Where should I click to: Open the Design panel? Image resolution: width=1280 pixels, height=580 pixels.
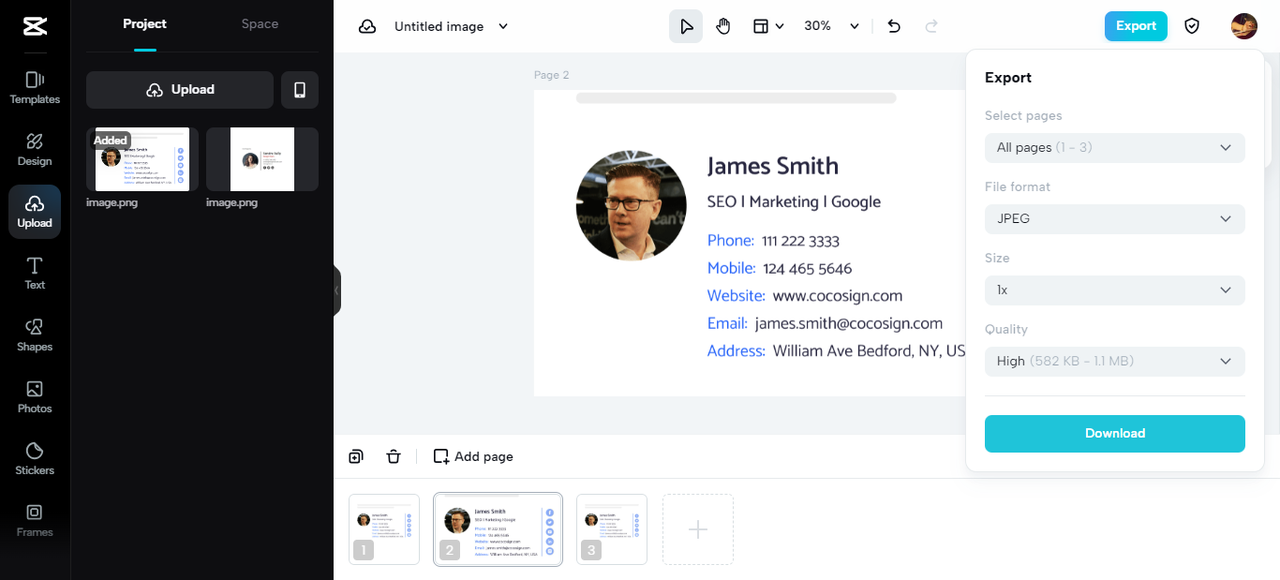click(x=34, y=149)
